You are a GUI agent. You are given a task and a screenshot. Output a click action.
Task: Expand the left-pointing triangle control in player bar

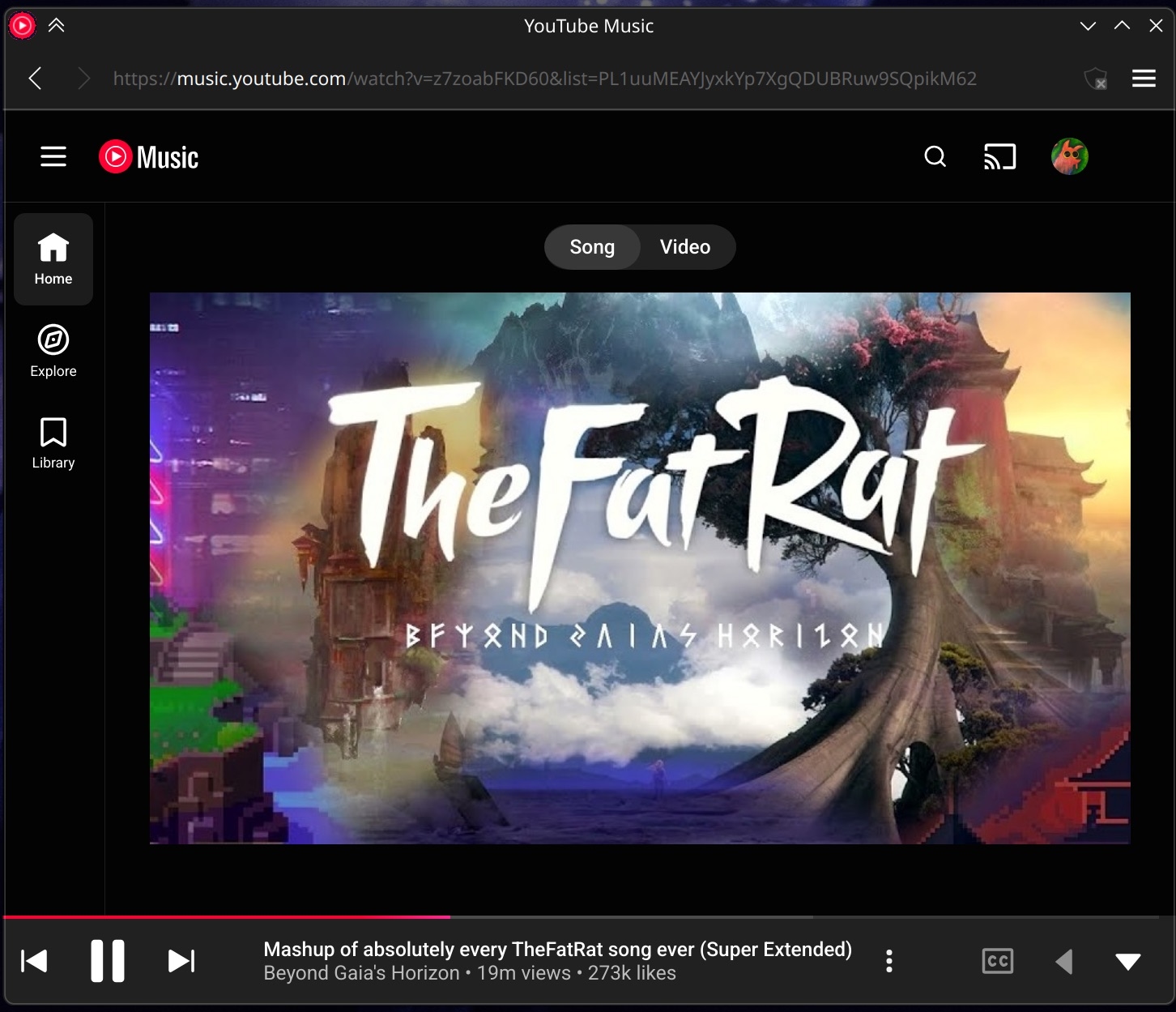click(x=1064, y=961)
